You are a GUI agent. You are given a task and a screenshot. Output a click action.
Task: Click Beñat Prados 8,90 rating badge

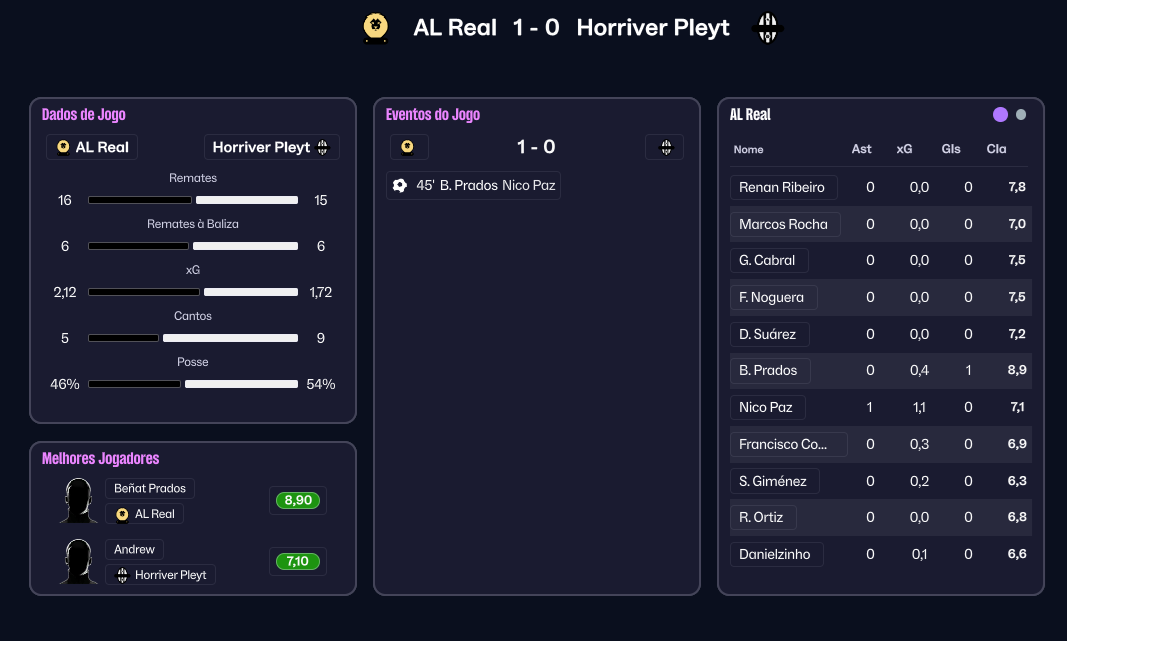pos(297,500)
